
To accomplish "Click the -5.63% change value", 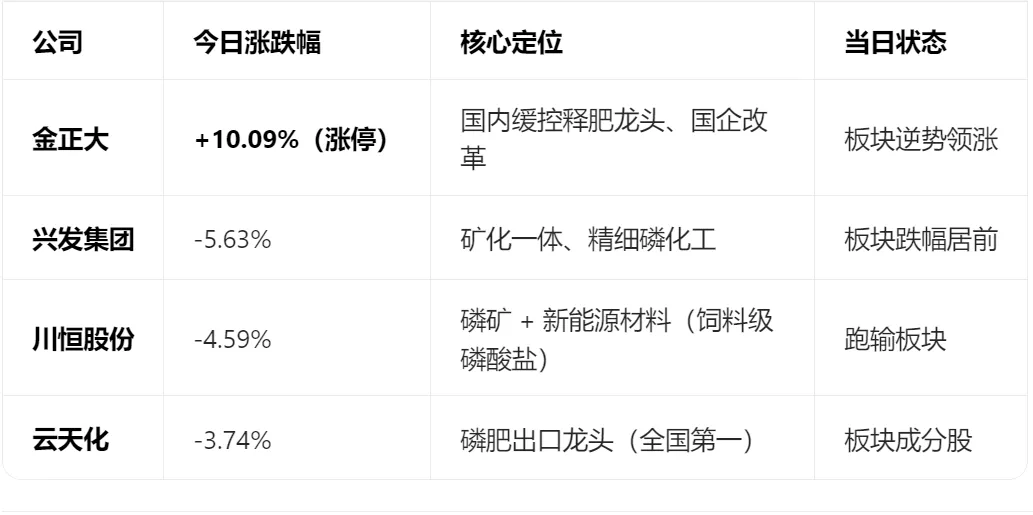I will click(233, 240).
